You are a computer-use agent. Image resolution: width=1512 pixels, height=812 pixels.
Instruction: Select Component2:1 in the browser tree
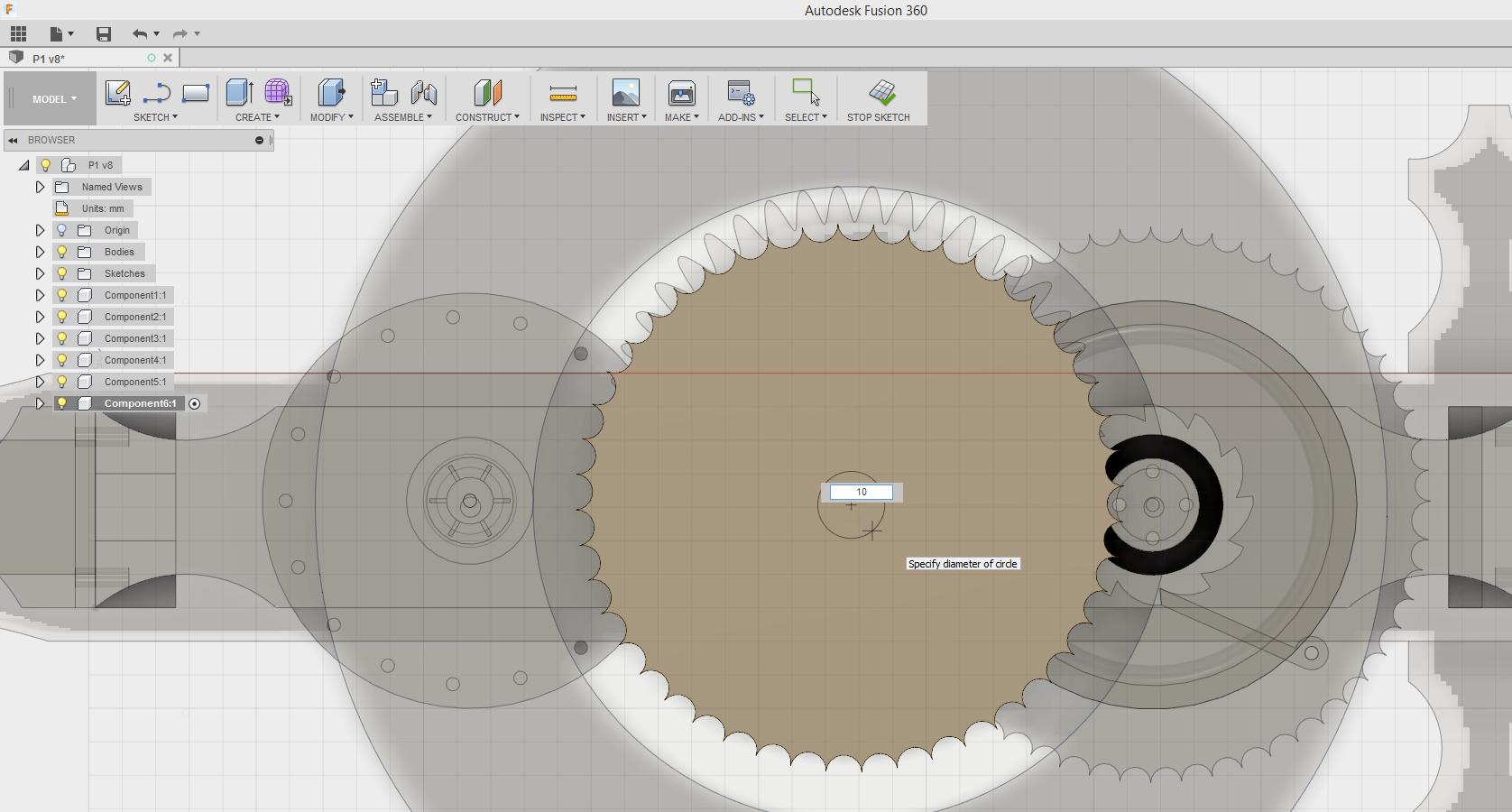[x=135, y=317]
